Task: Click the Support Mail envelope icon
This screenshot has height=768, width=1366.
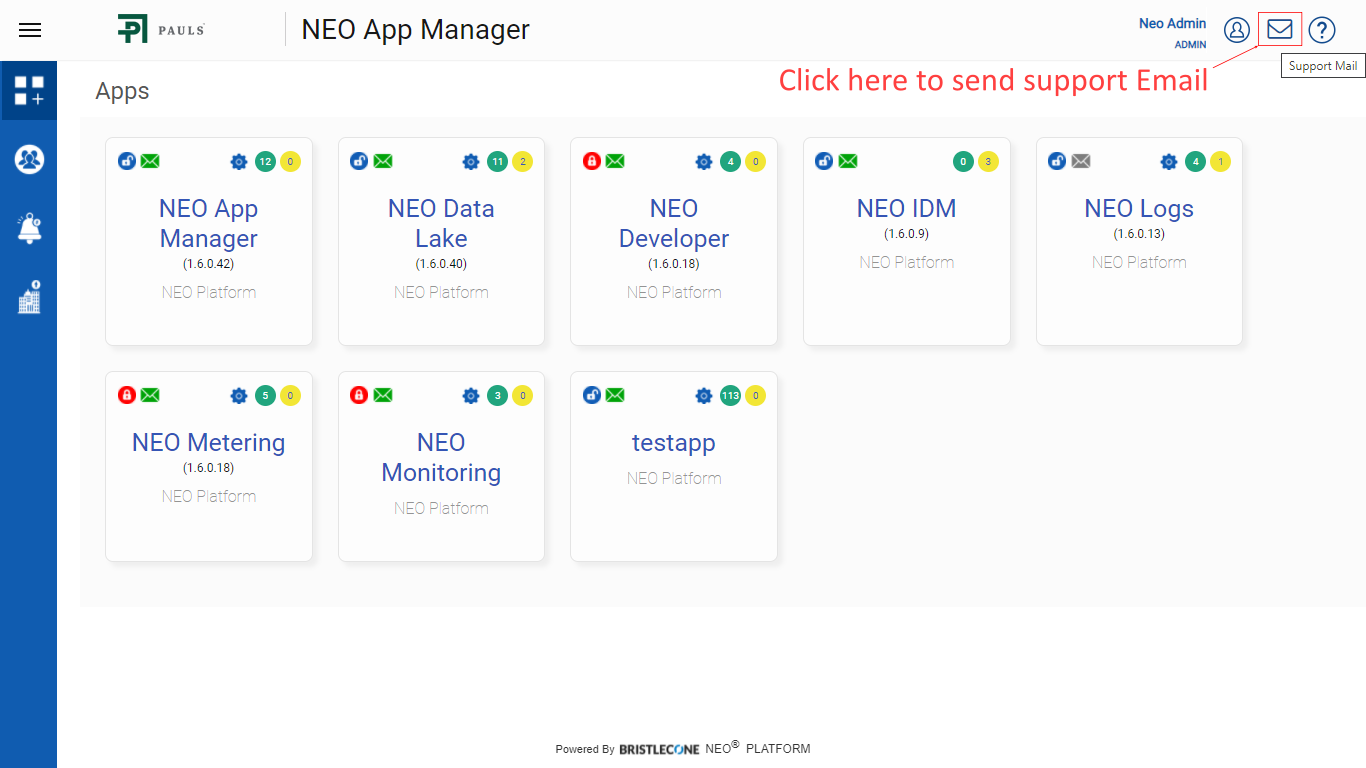Action: [1280, 29]
